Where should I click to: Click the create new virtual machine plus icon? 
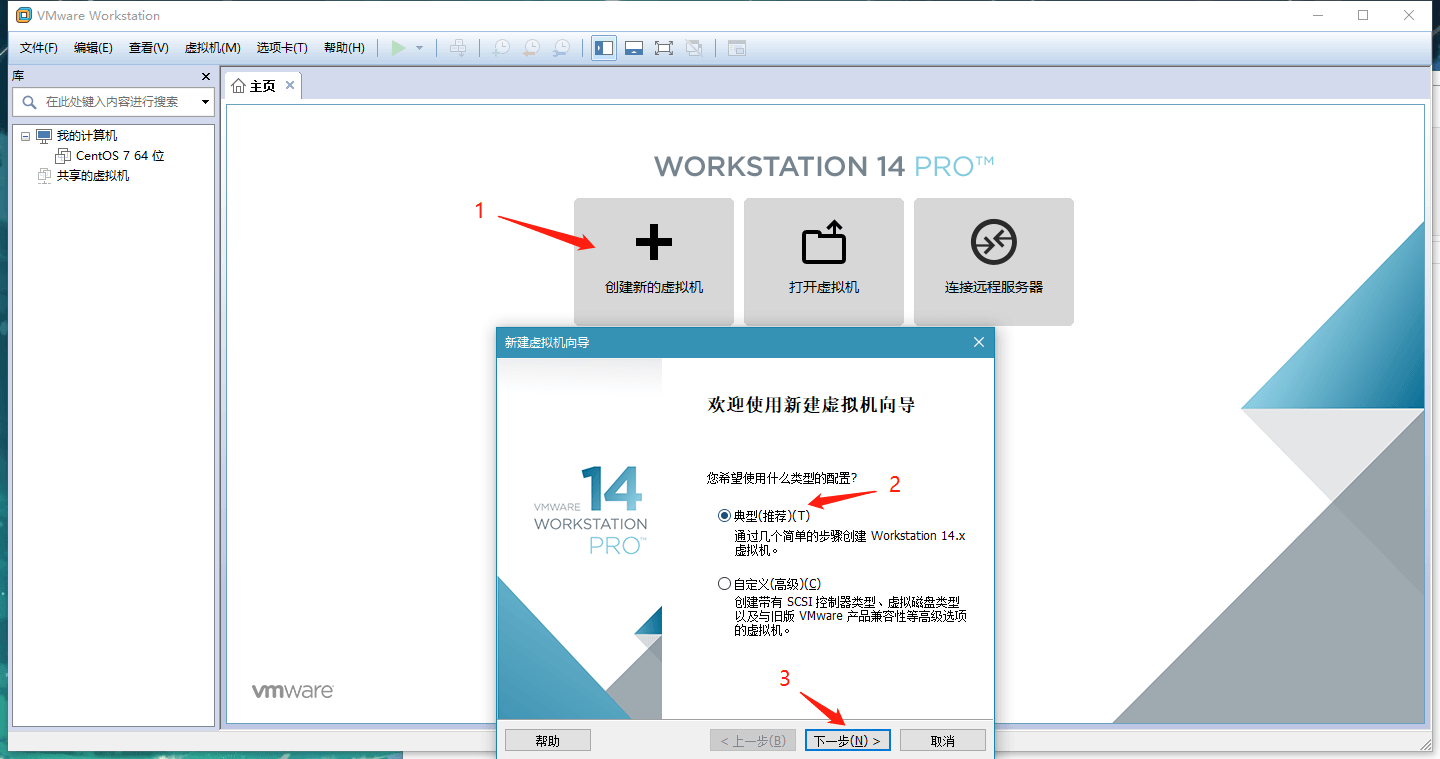click(654, 242)
